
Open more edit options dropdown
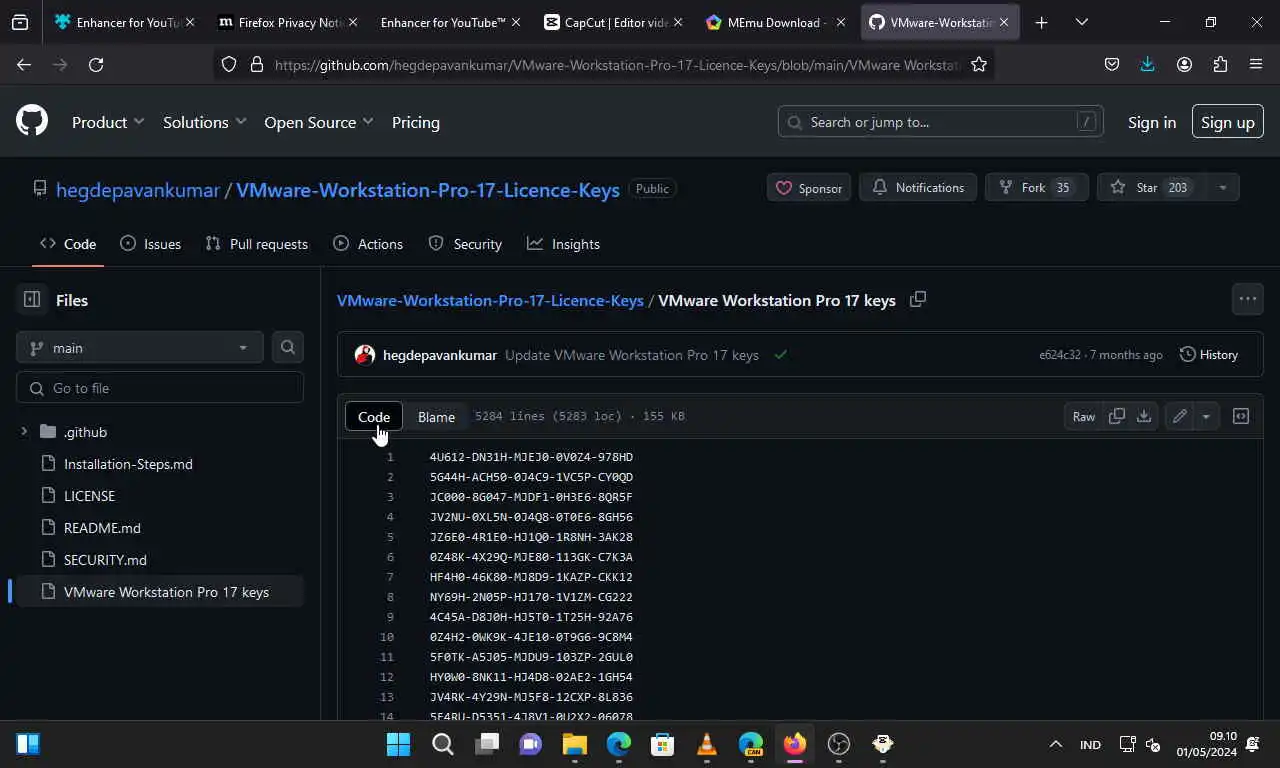click(1206, 416)
